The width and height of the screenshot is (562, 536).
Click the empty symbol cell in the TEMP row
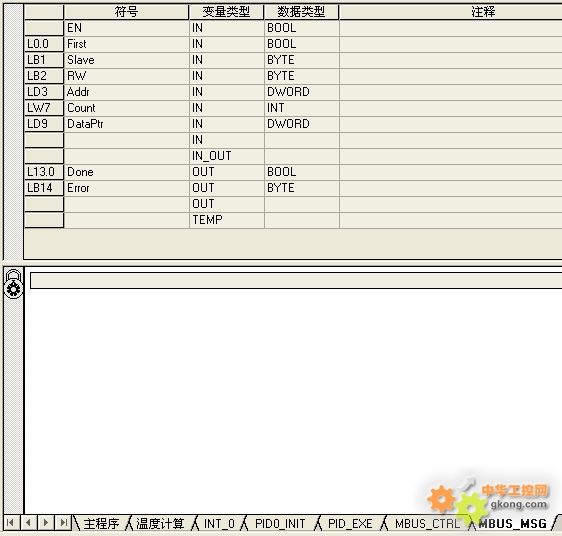[127, 220]
